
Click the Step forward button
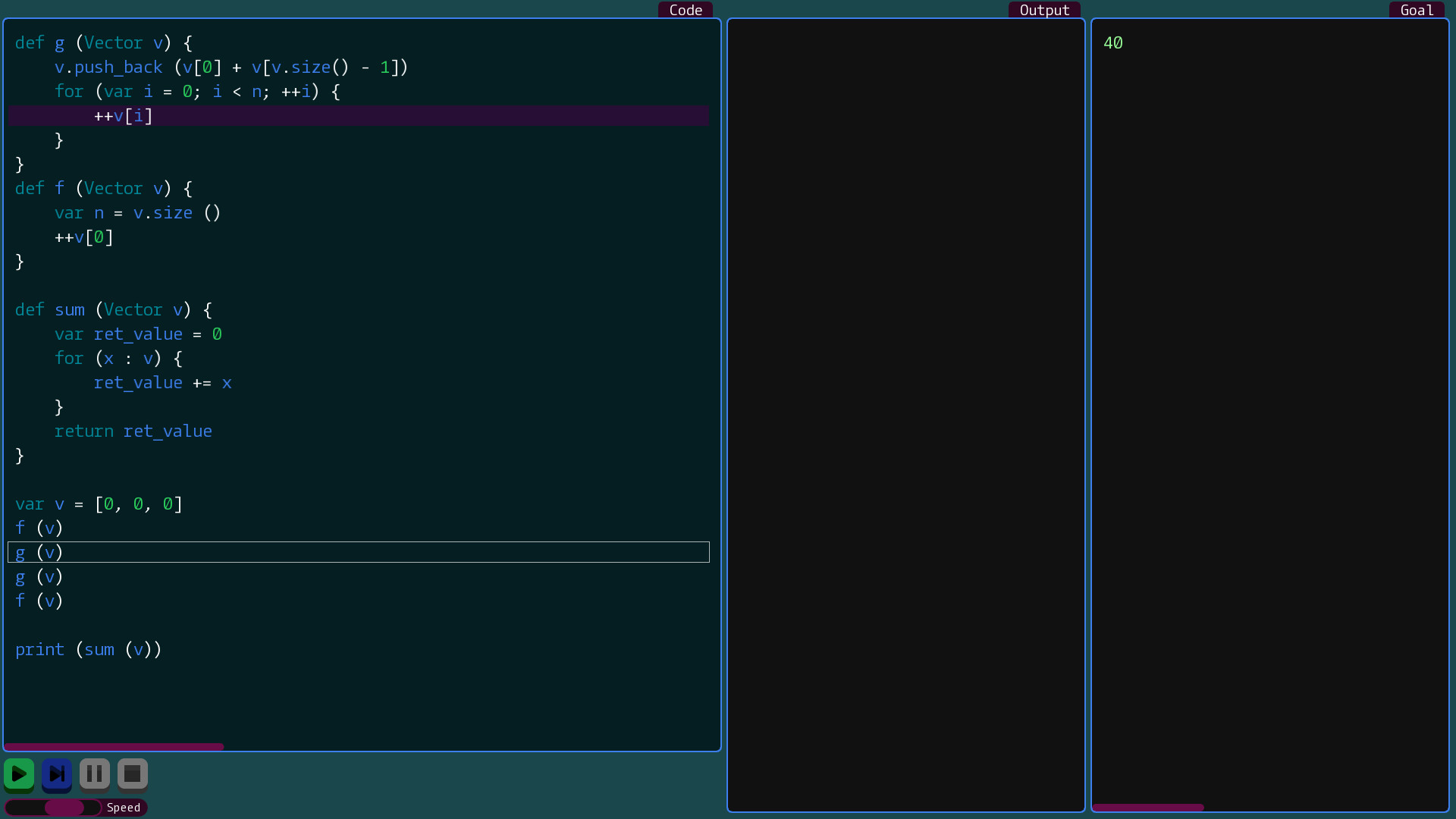pos(57,774)
